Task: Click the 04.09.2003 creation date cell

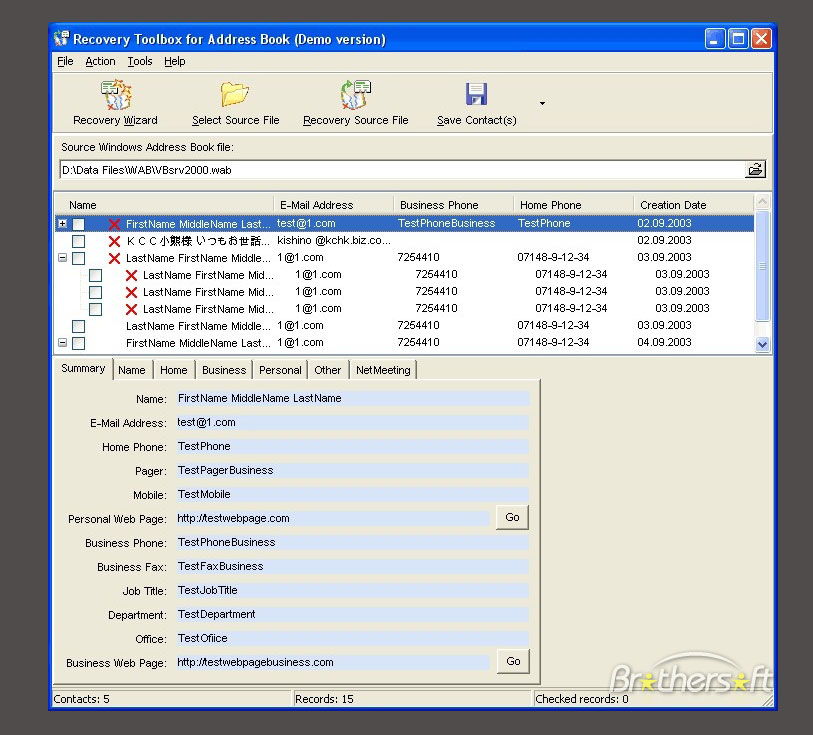Action: click(x=664, y=342)
